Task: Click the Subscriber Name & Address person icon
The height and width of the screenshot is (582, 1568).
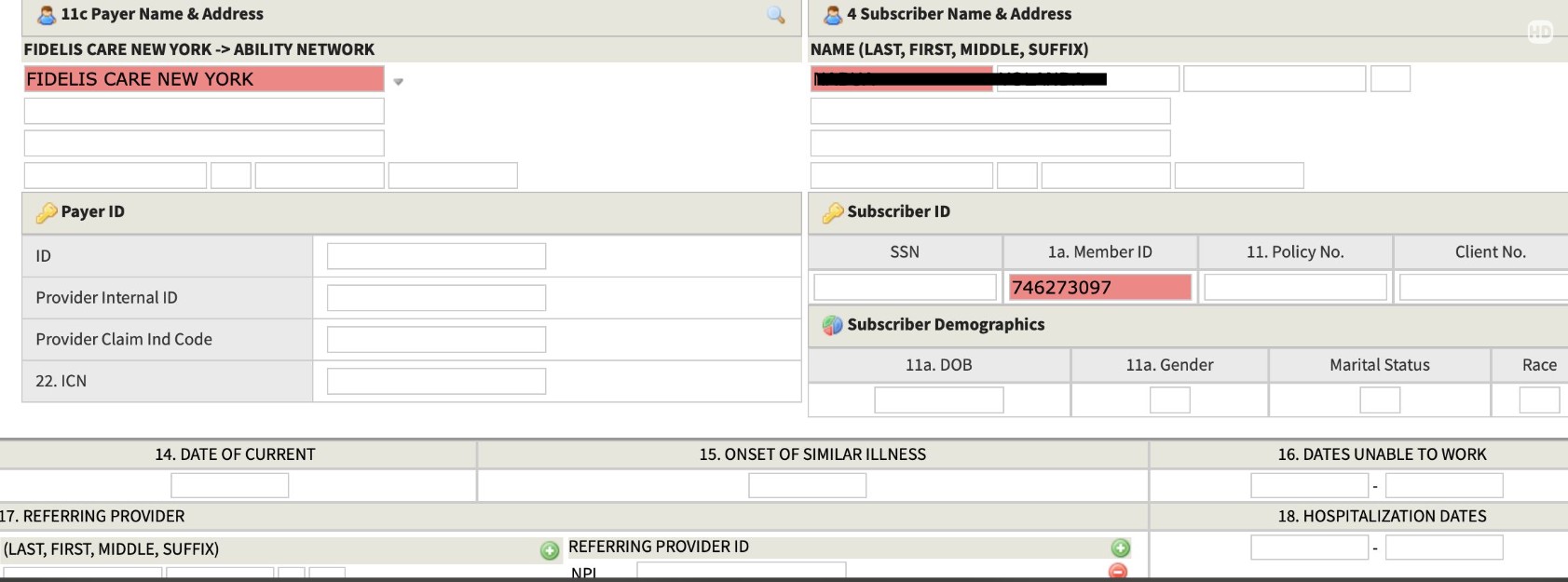Action: tap(833, 15)
